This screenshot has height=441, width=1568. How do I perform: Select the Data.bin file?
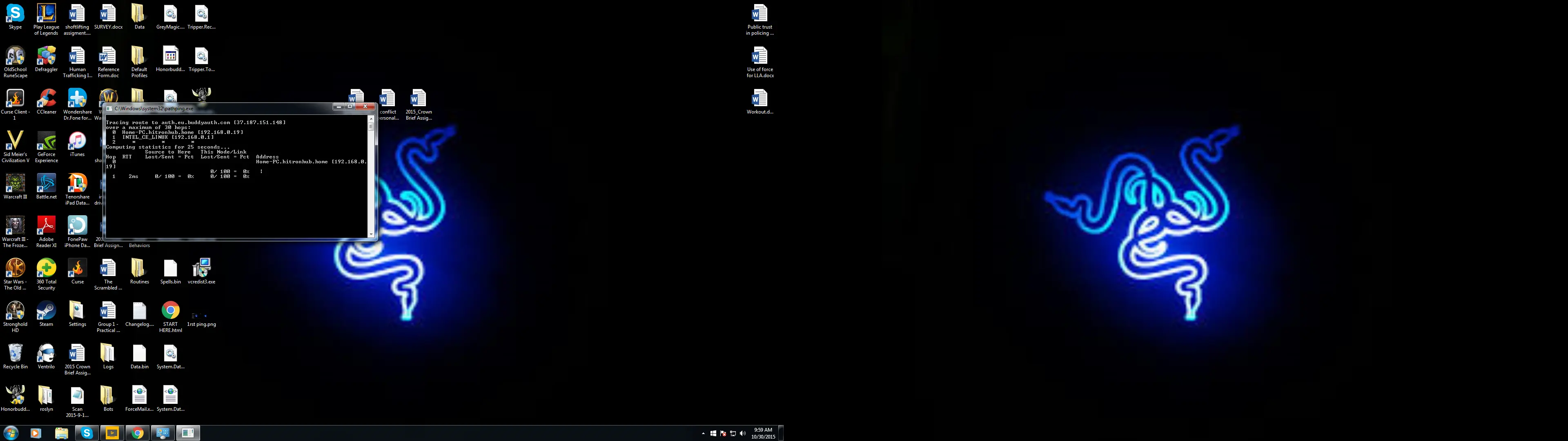click(x=139, y=356)
